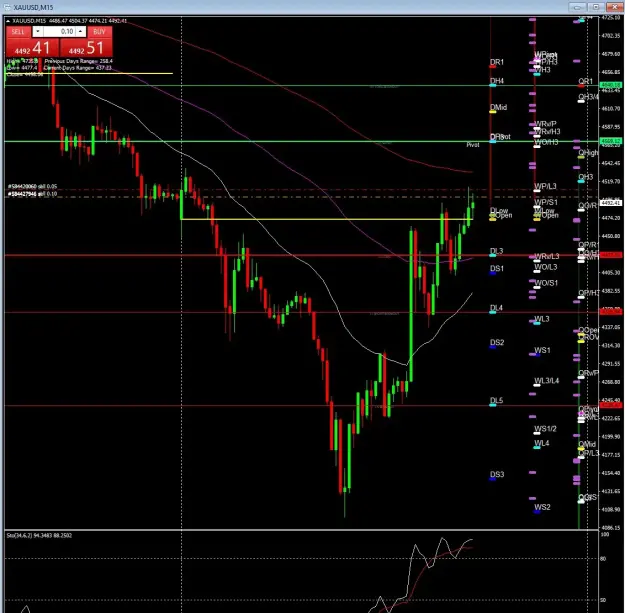The height and width of the screenshot is (613, 625).
Task: Click the 4492 41 sell price tile
Action: pos(32,49)
